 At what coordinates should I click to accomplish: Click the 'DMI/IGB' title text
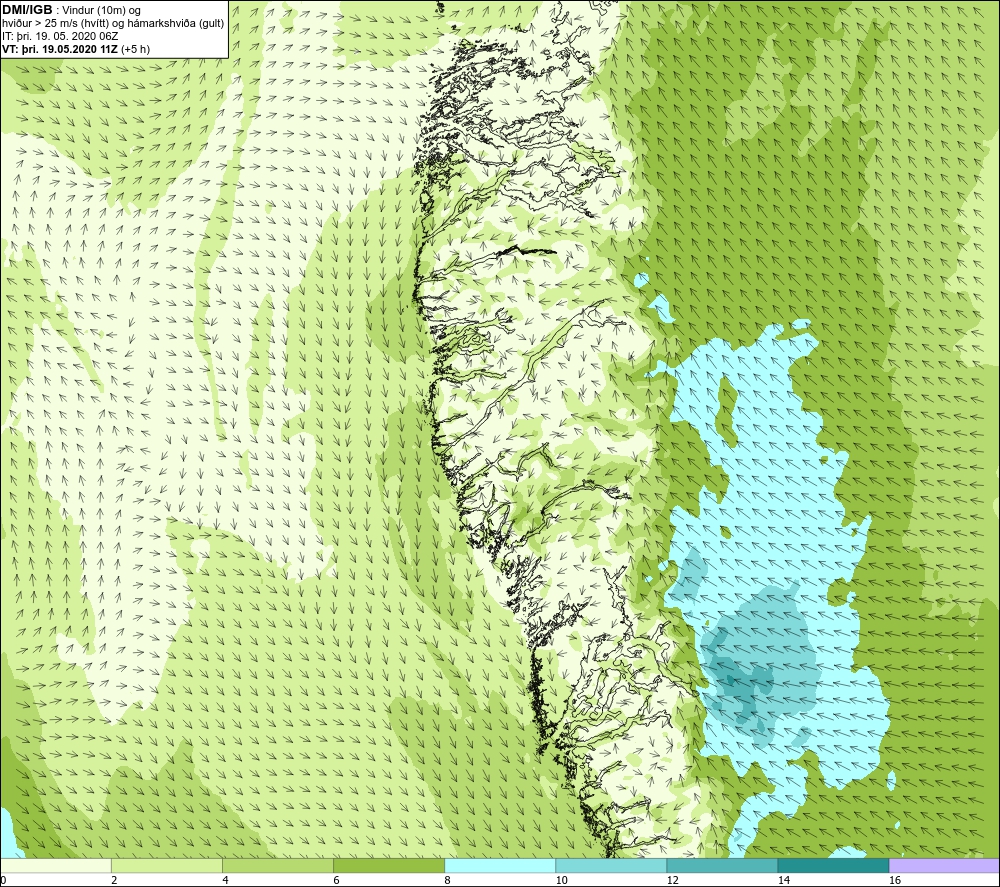(x=27, y=10)
